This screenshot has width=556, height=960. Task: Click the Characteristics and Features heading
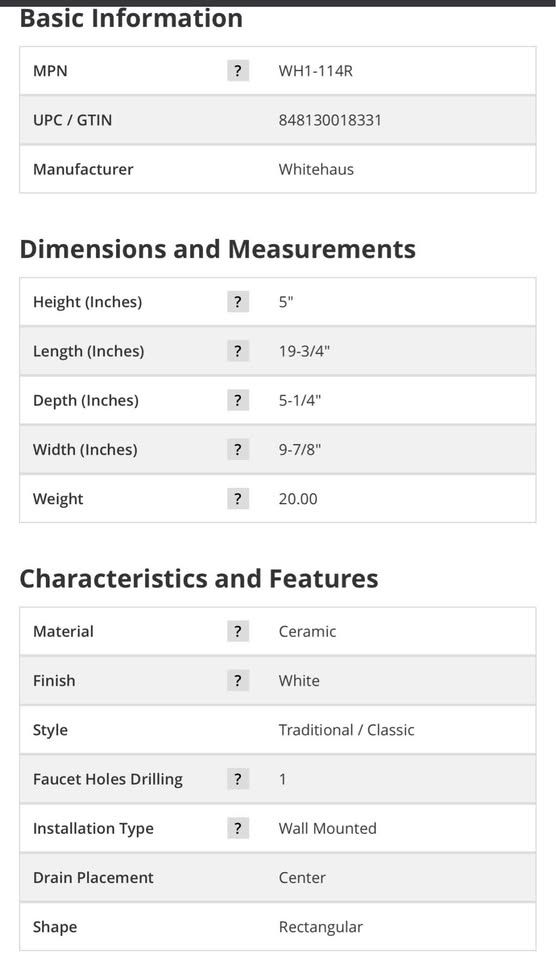pos(199,579)
